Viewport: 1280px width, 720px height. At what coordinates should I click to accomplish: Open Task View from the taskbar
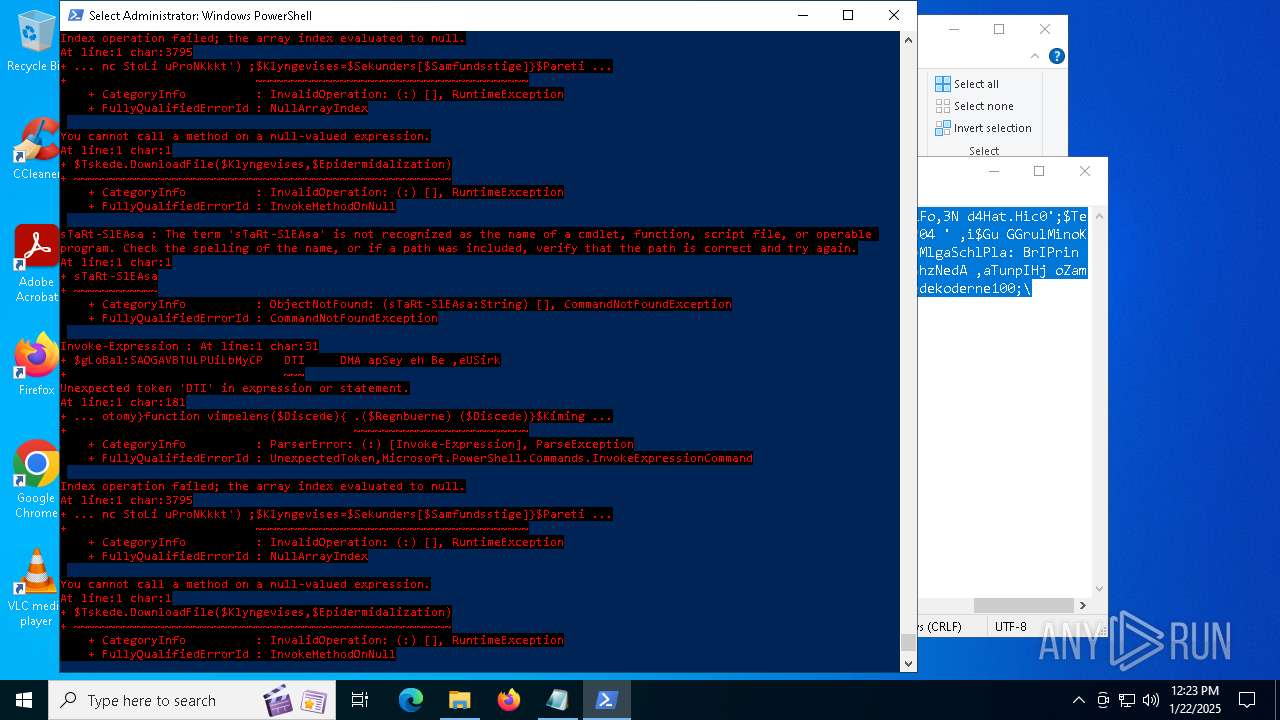tap(360, 700)
